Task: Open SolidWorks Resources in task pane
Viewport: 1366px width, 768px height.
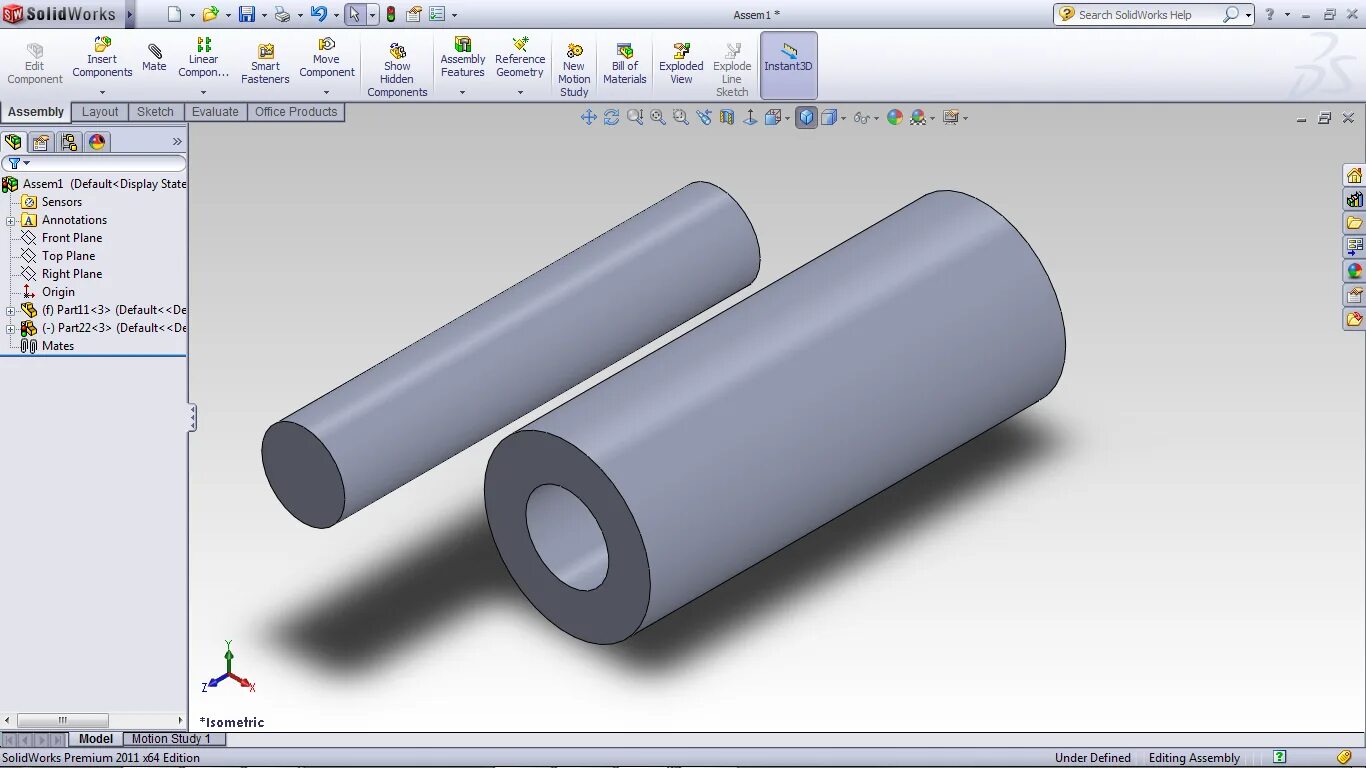Action: [x=1354, y=176]
